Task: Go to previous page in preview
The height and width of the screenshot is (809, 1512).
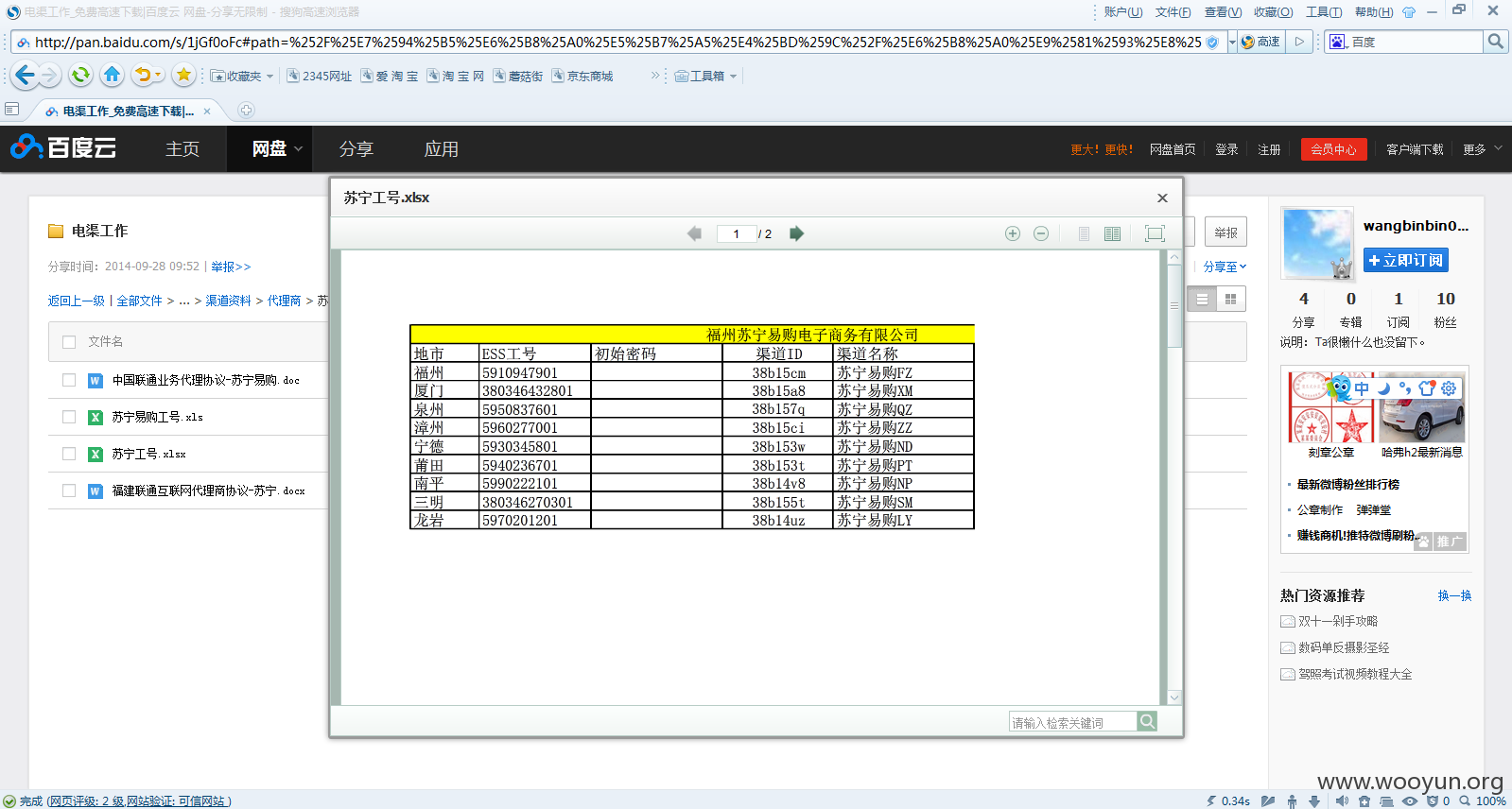Action: point(694,233)
